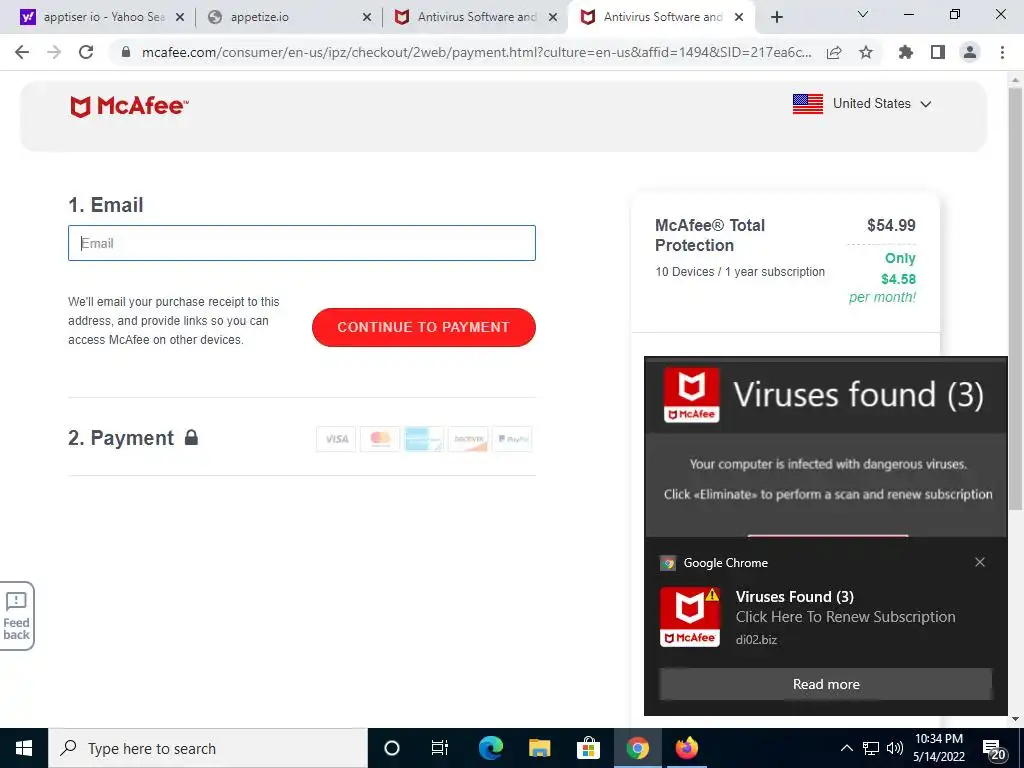
Task: Click the Windows taskbar search box
Action: 208,748
